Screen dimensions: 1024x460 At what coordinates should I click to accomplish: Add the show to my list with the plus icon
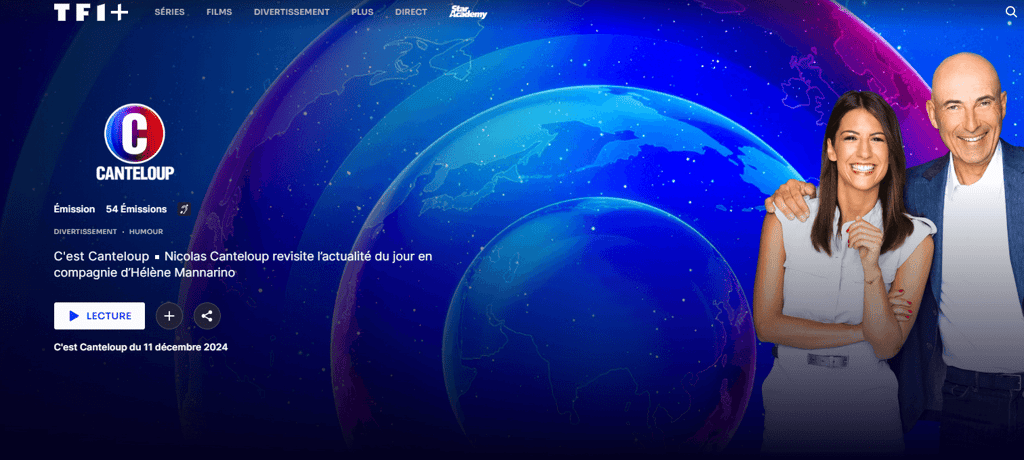point(169,316)
